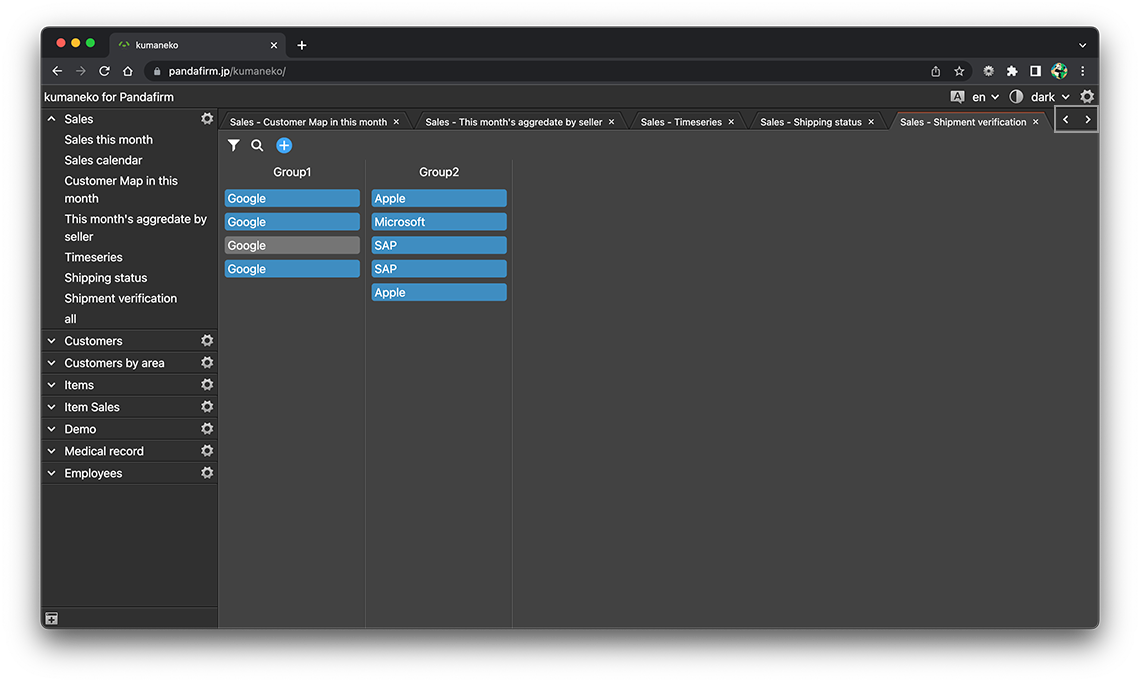
Task: Expand the Medical record section
Action: click(x=52, y=451)
